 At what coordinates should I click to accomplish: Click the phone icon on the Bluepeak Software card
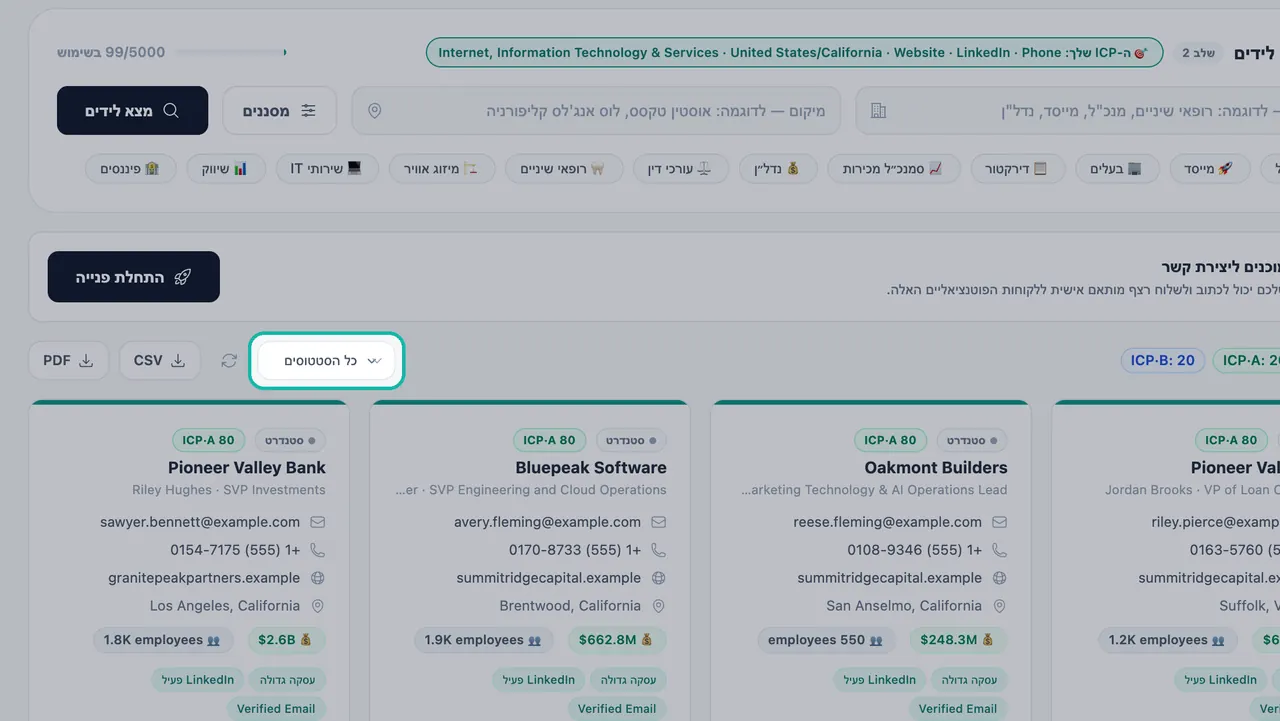(x=659, y=550)
